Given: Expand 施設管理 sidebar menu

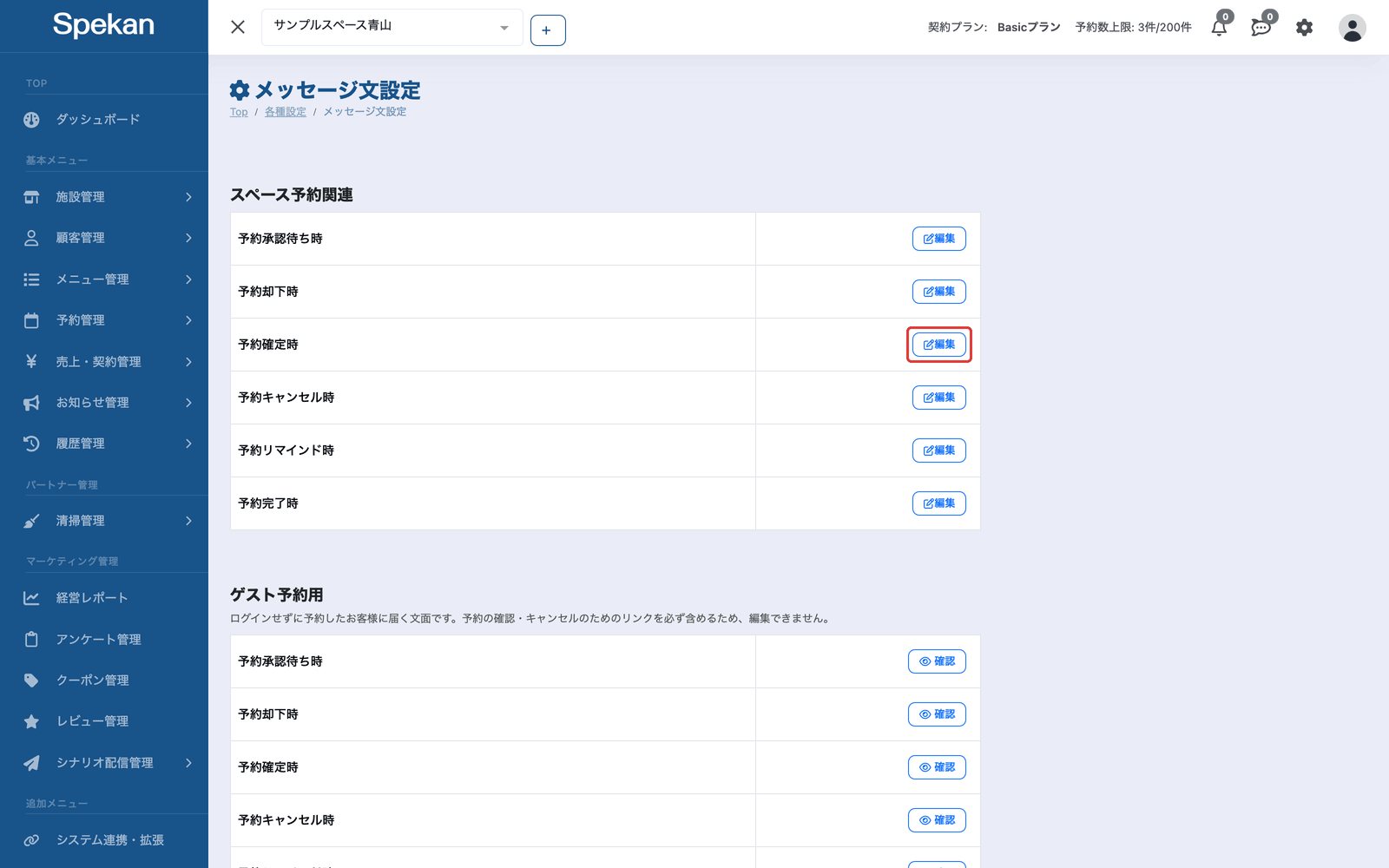Looking at the screenshot, I should (x=104, y=197).
